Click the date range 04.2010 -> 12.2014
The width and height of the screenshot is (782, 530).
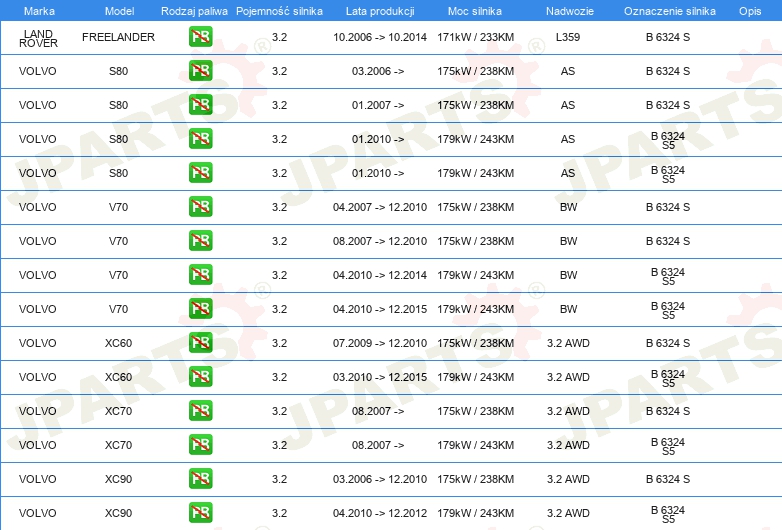point(380,275)
